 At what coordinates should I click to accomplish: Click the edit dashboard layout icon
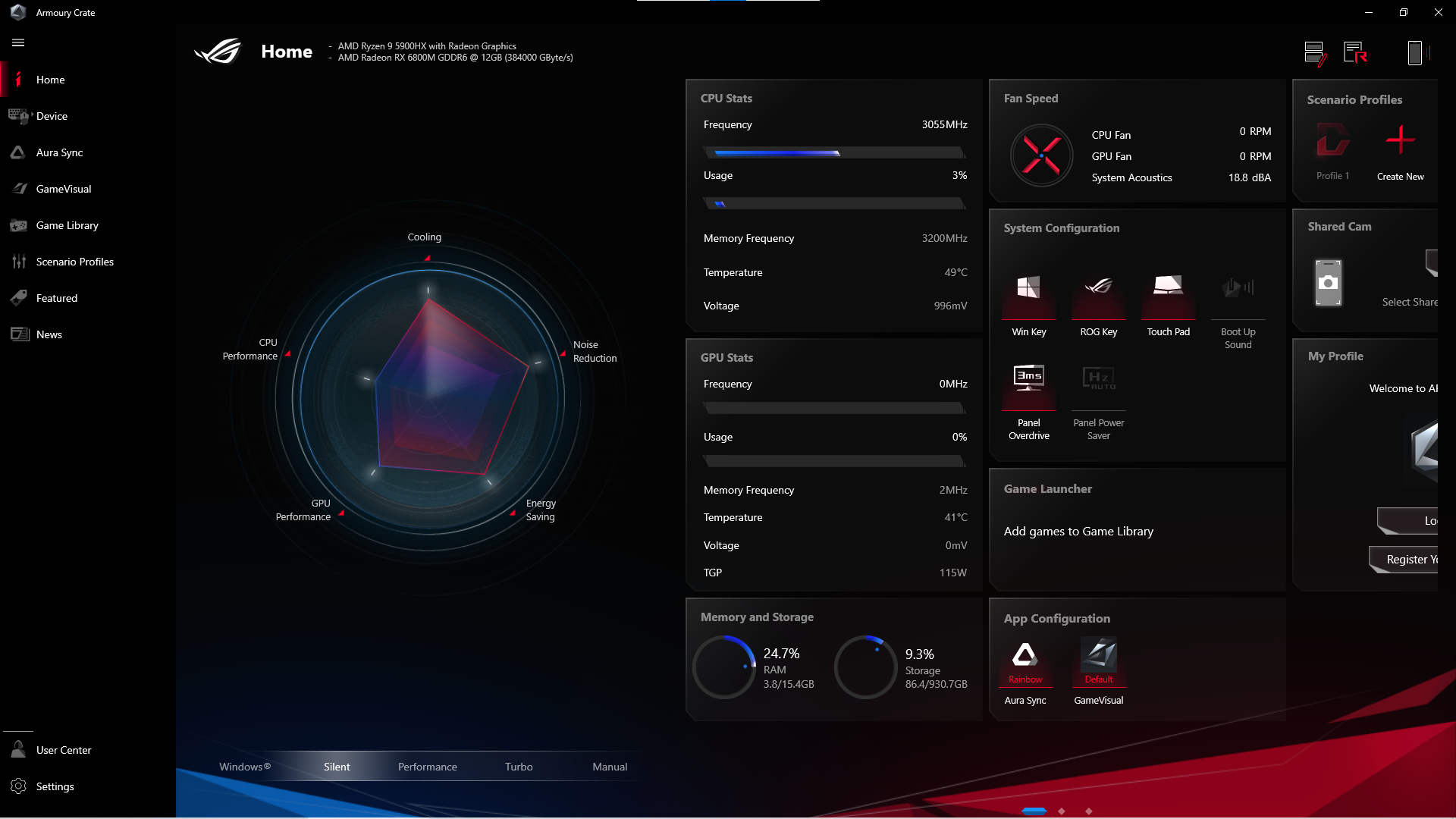pyautogui.click(x=1315, y=53)
